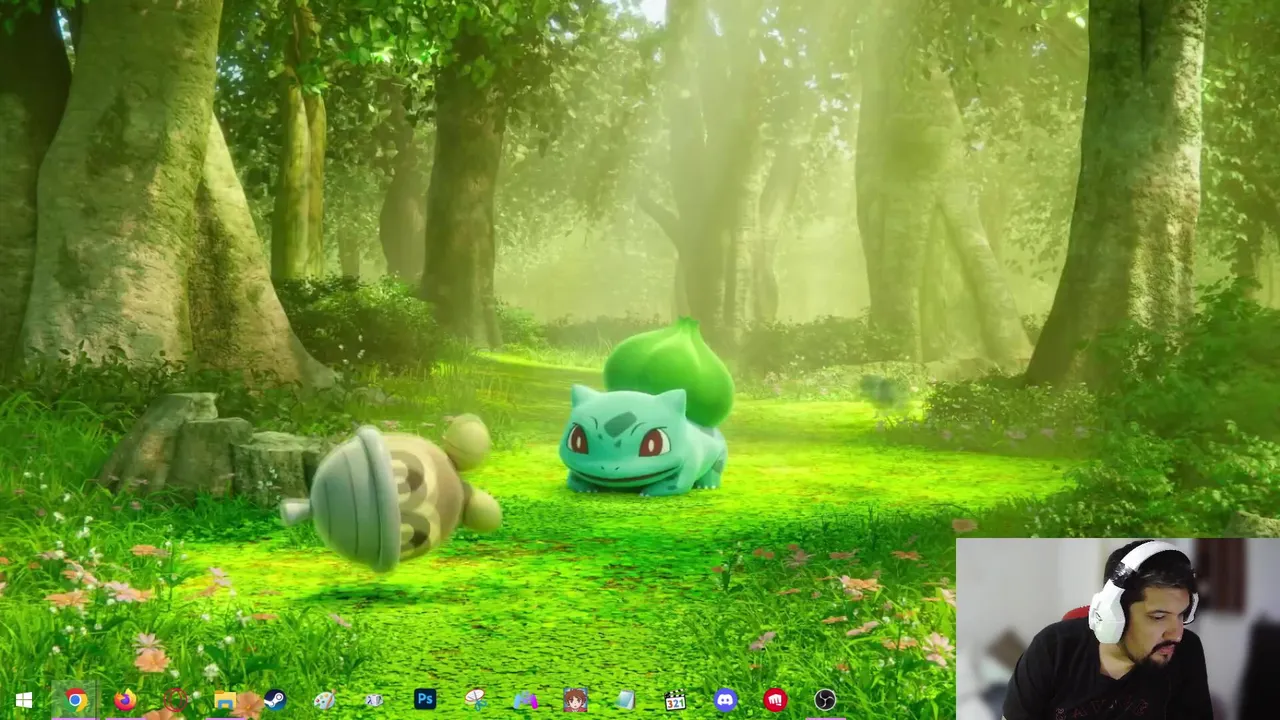Launch Firefox from the taskbar
1280x720 pixels.
tap(125, 700)
